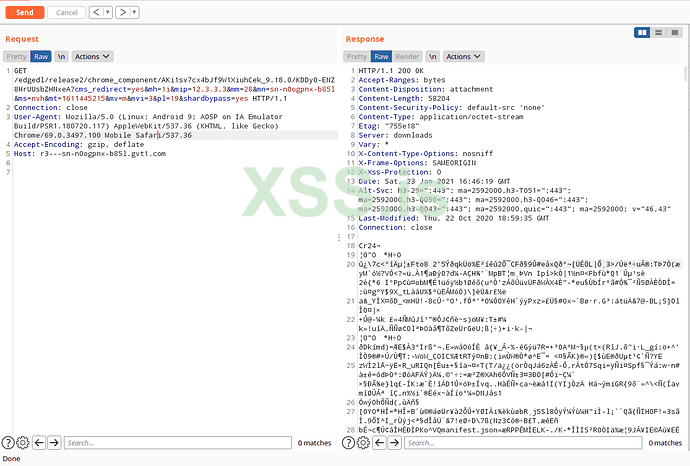
Task: Click the Vary: * response header
Action: click(374, 144)
